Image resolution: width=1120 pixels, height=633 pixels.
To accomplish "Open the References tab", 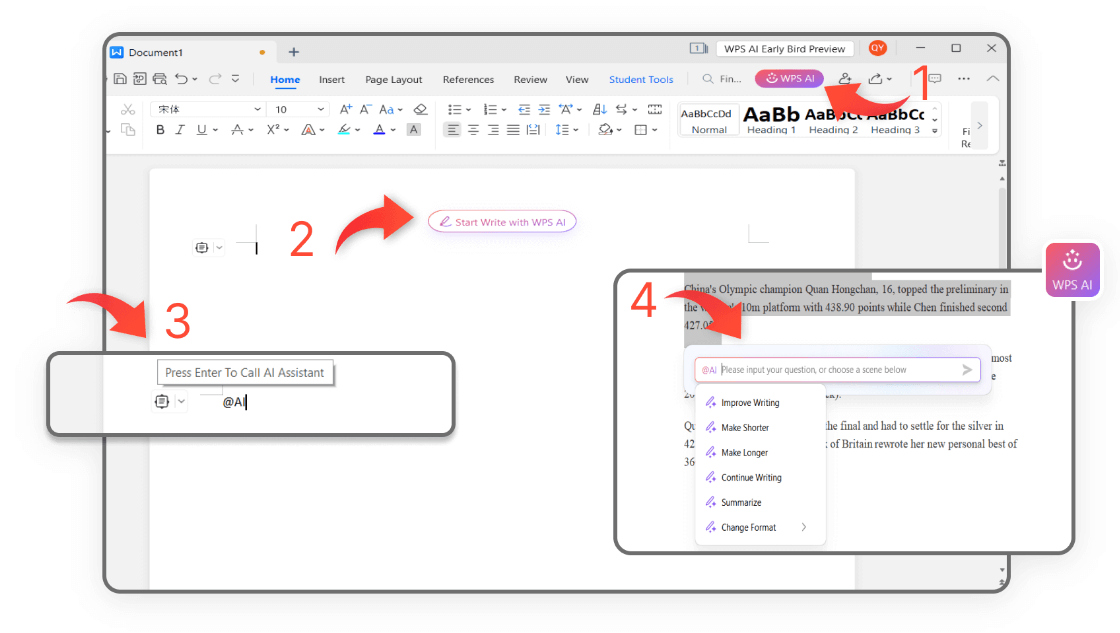I will point(468,79).
